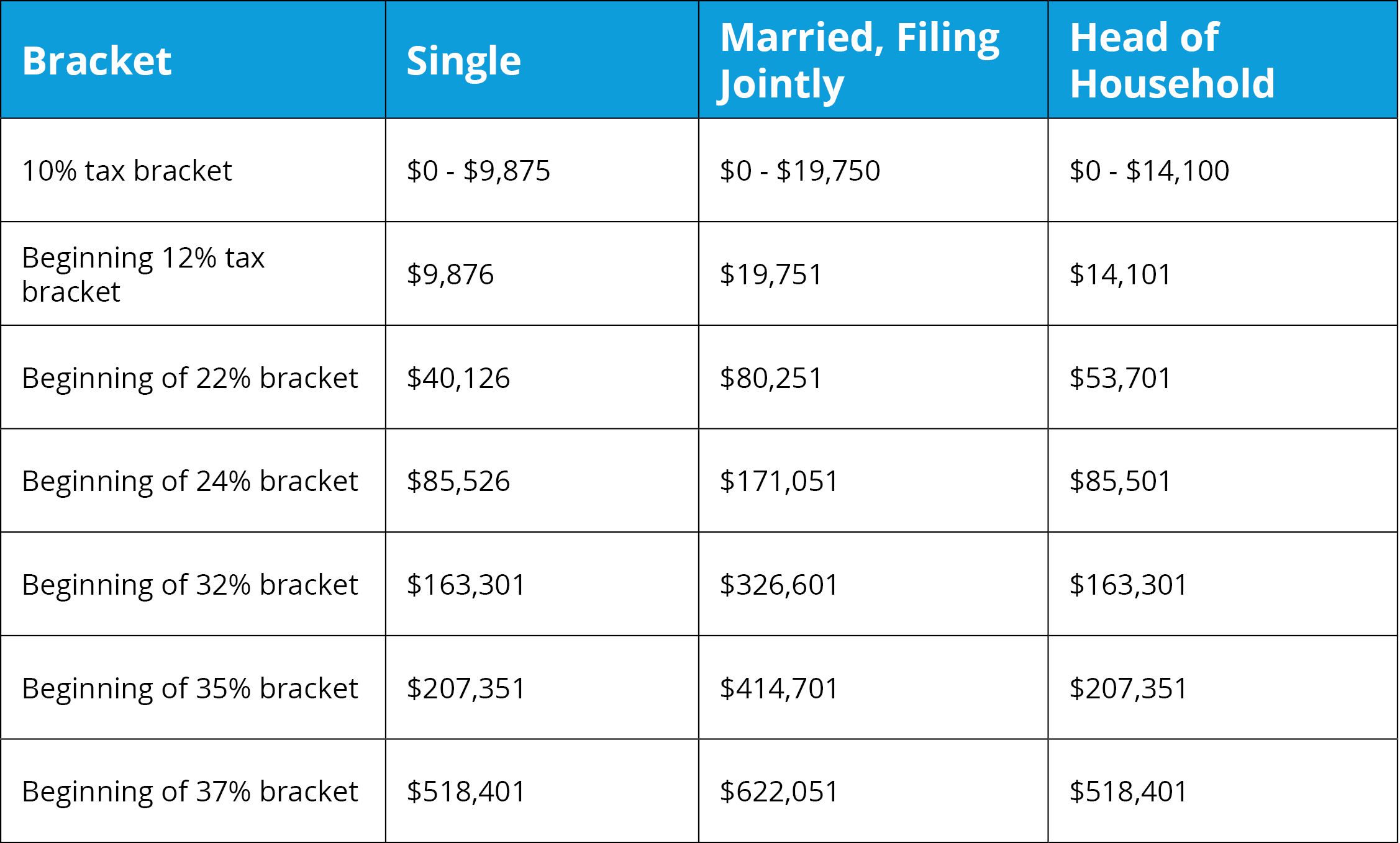
Task: Click the $171,051 cell
Action: pyautogui.click(x=779, y=481)
